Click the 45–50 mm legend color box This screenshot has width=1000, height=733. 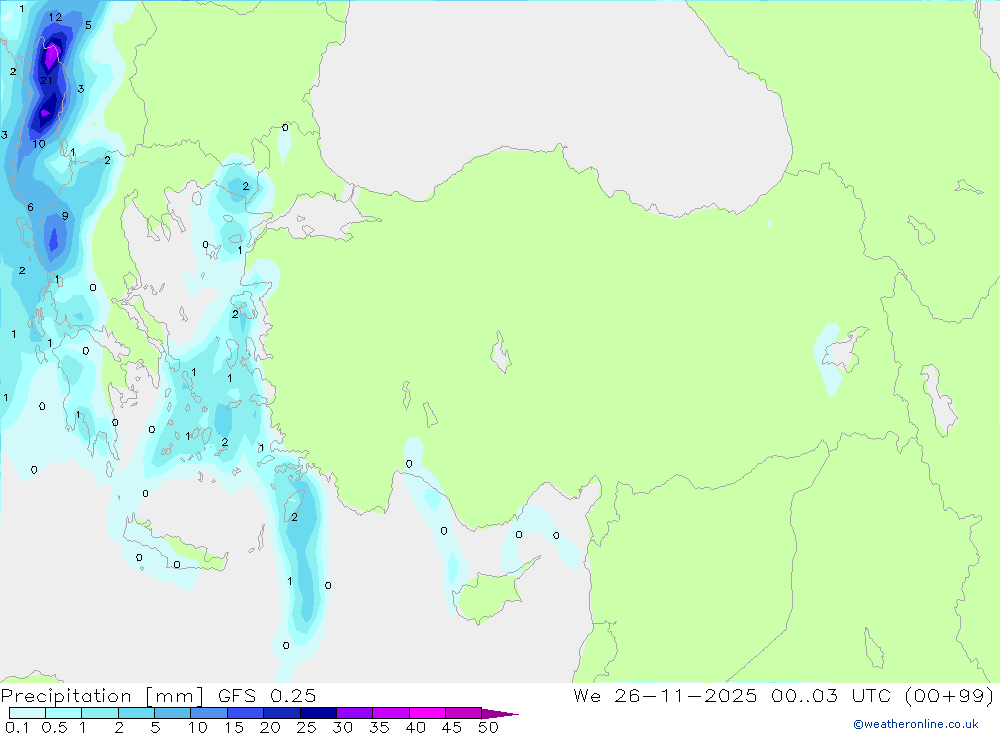pos(464,713)
